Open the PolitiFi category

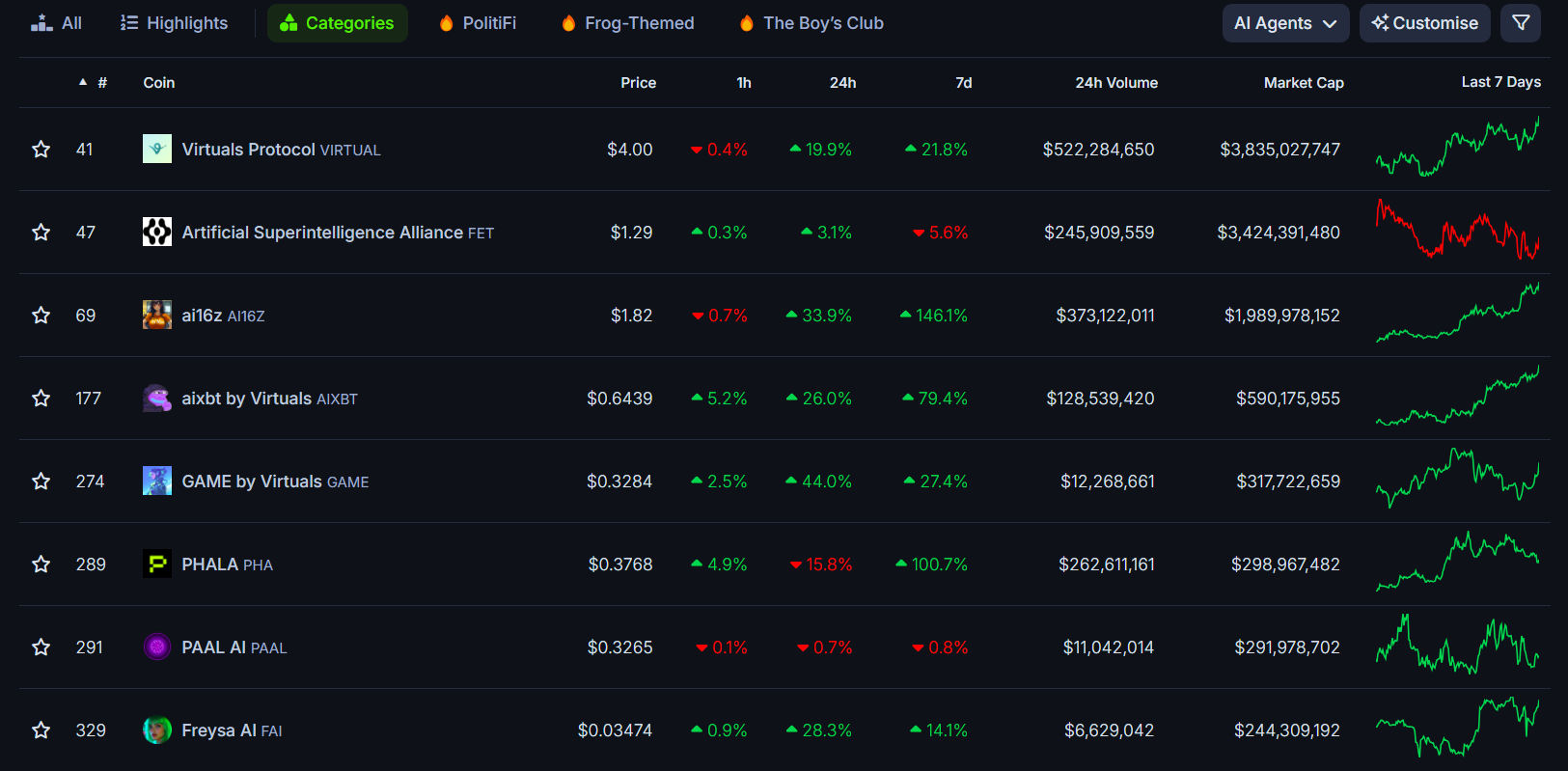[478, 23]
